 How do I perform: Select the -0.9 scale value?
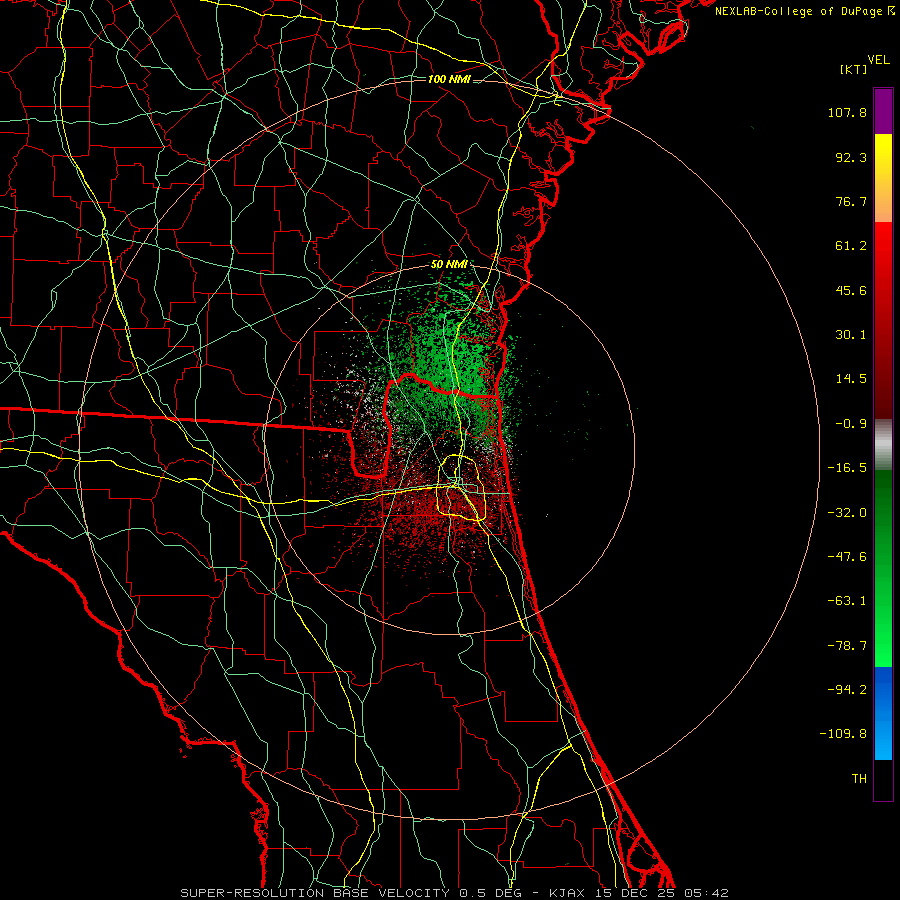click(x=851, y=424)
